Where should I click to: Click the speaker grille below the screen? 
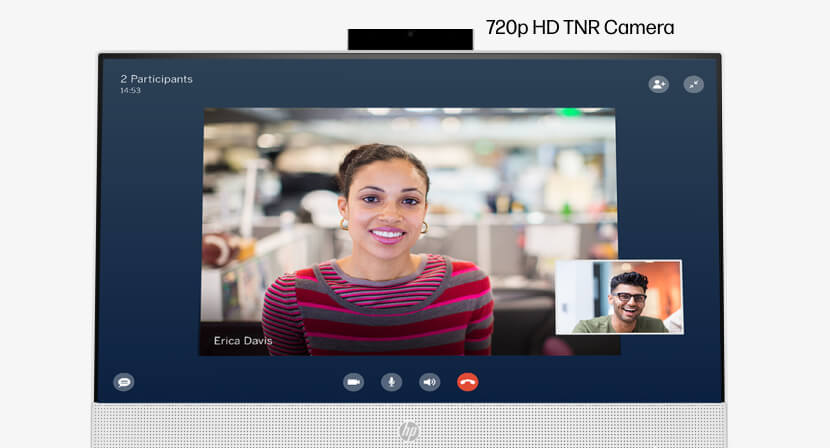pos(250,425)
